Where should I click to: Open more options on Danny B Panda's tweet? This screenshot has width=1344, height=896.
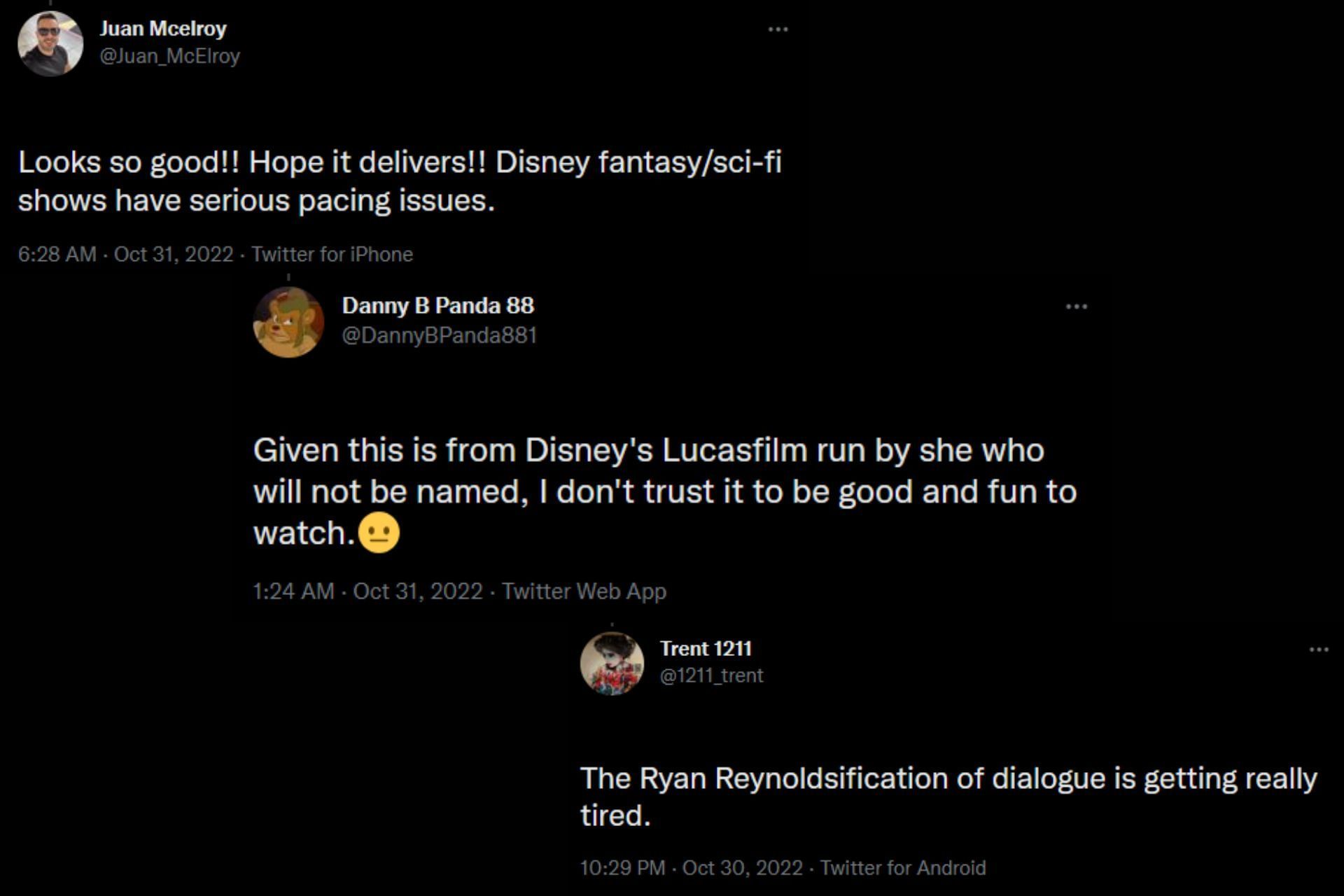pos(1076,307)
